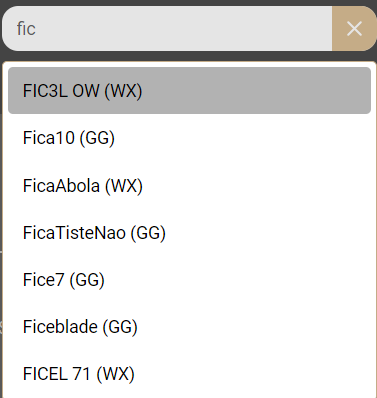Image resolution: width=377 pixels, height=398 pixels.
Task: Pick FicaAbola (WX) in the dropdown list
Action: (x=189, y=185)
